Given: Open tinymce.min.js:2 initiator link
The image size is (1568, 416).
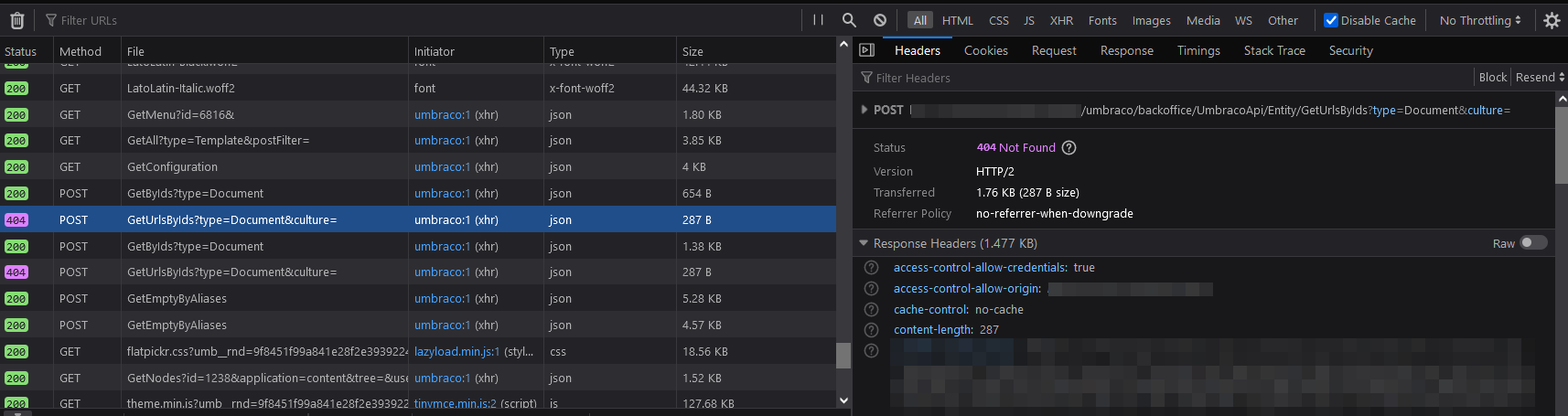Looking at the screenshot, I should [455, 404].
